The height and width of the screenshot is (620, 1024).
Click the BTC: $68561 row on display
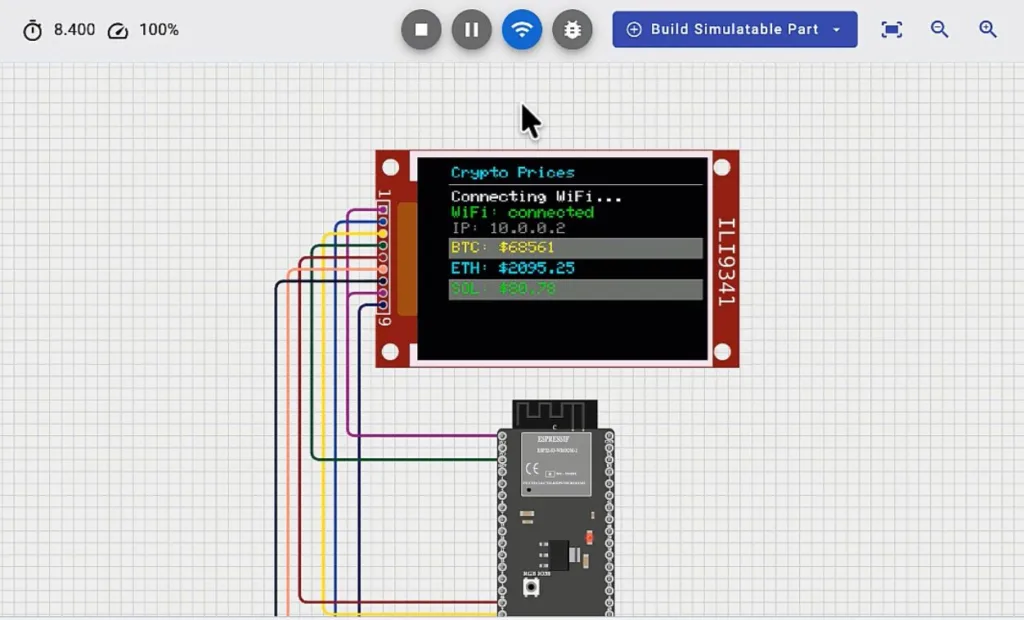tap(575, 248)
